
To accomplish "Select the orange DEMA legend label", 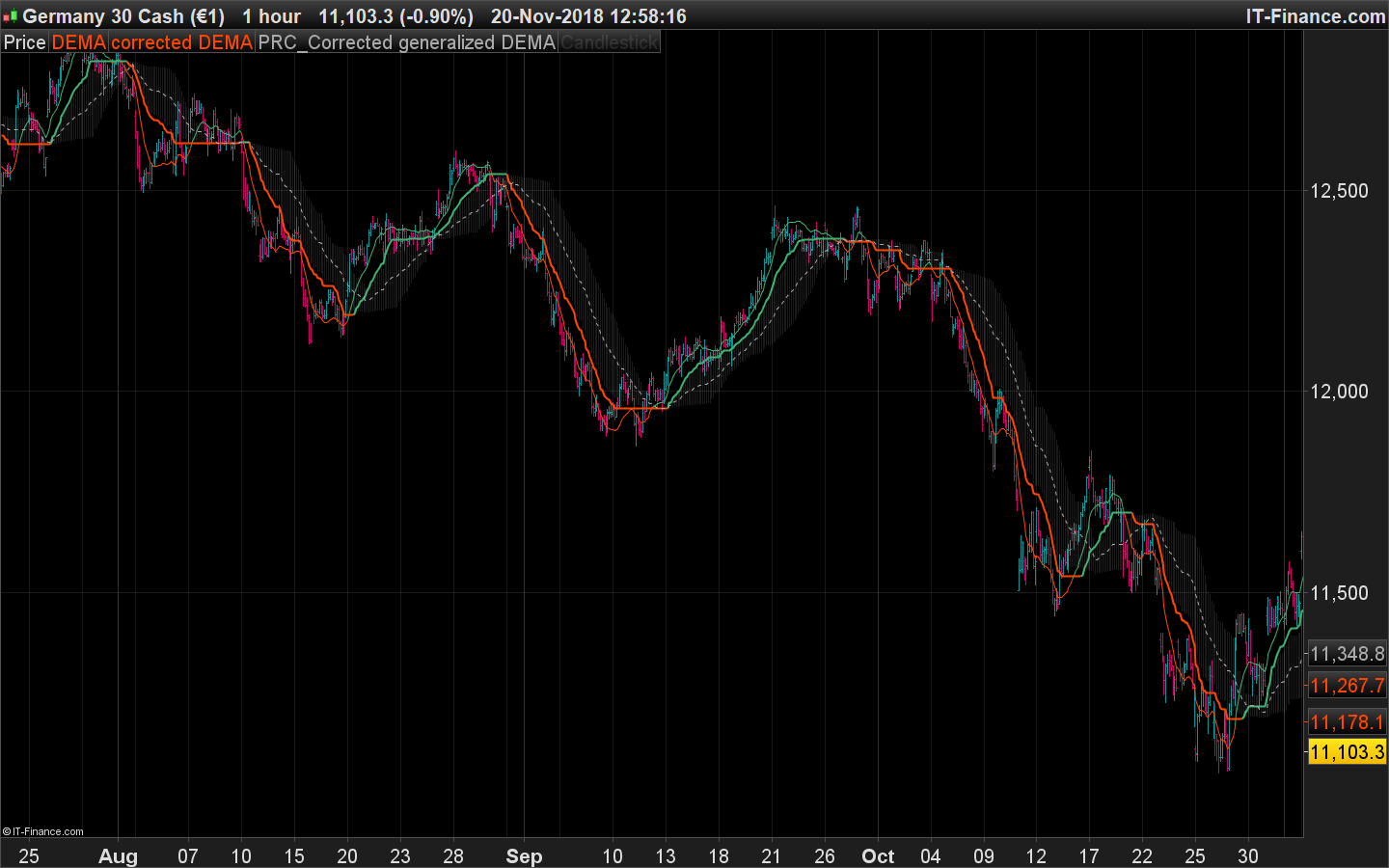I will (79, 42).
